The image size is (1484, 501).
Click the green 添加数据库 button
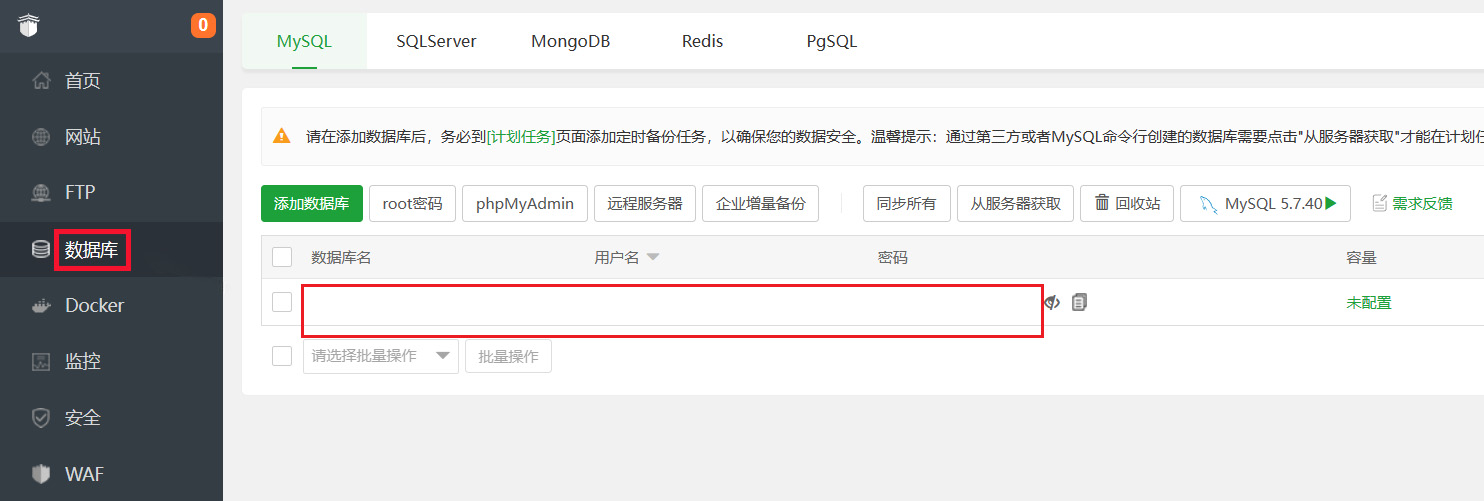point(312,203)
